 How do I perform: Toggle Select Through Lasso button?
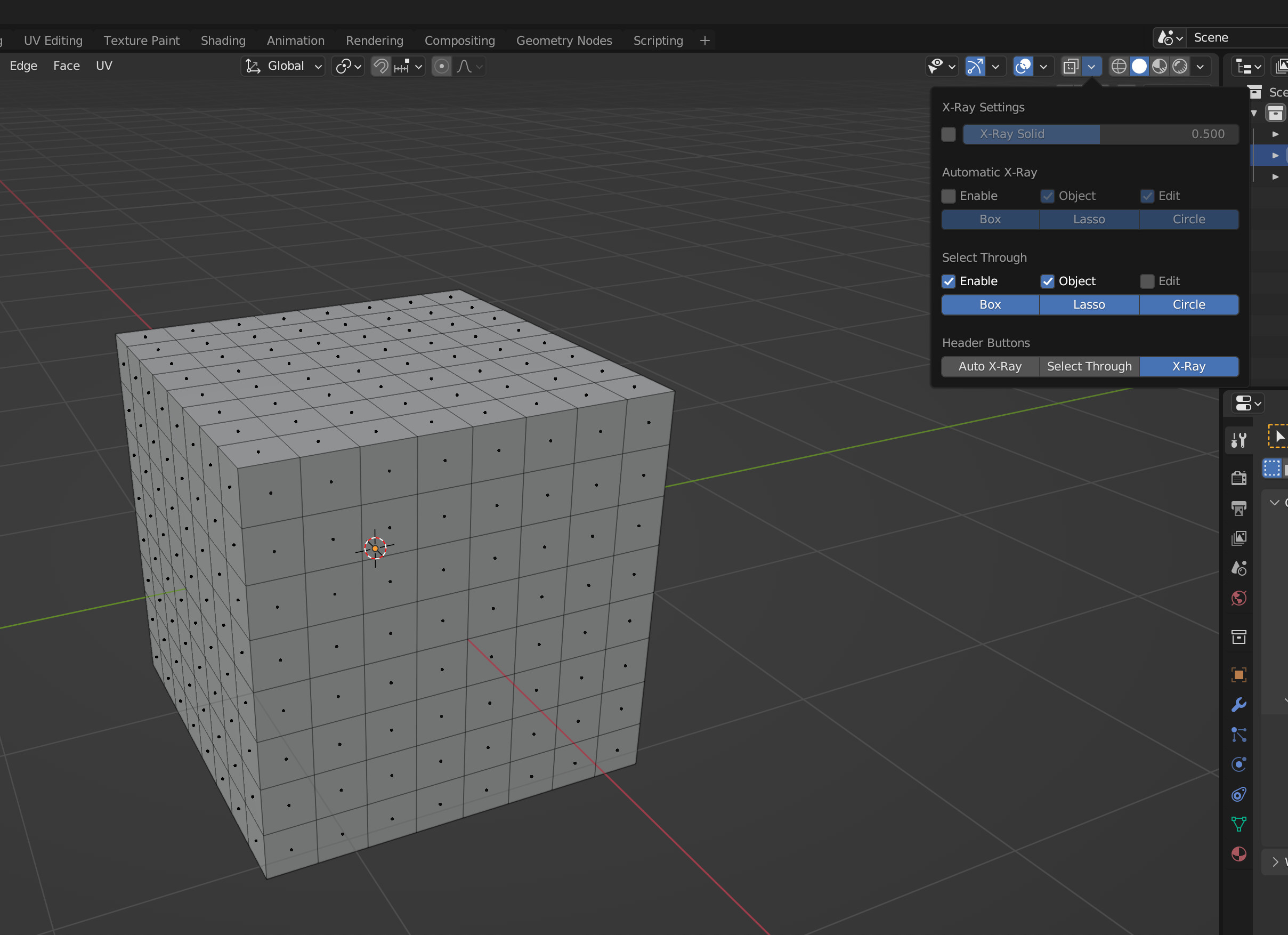(x=1089, y=304)
